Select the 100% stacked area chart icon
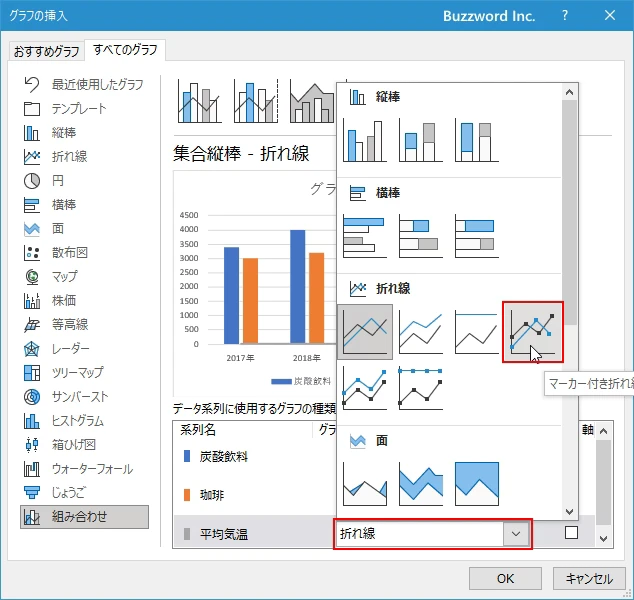Image resolution: width=634 pixels, height=600 pixels. click(477, 483)
